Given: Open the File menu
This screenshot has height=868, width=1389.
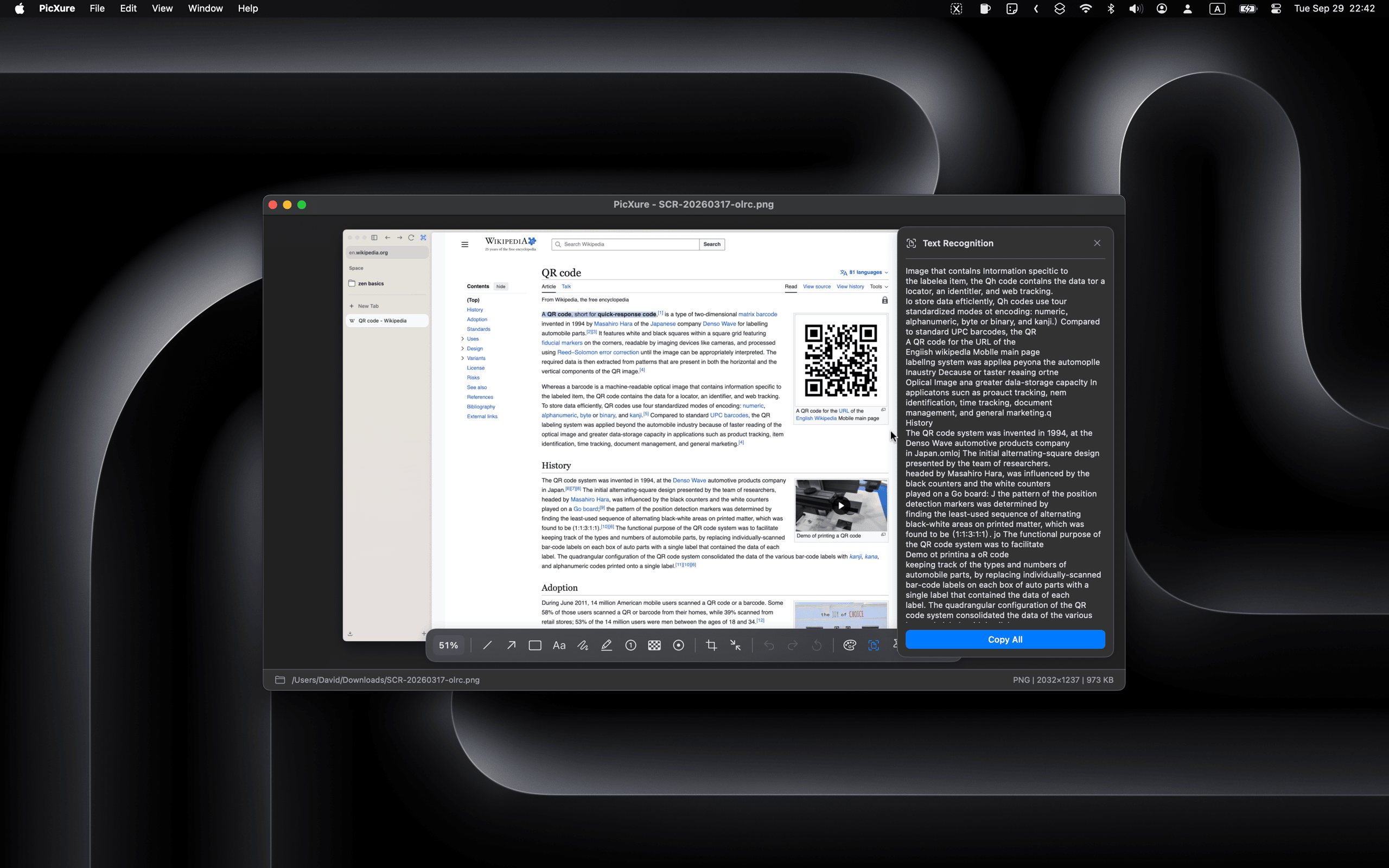Looking at the screenshot, I should 97,9.
